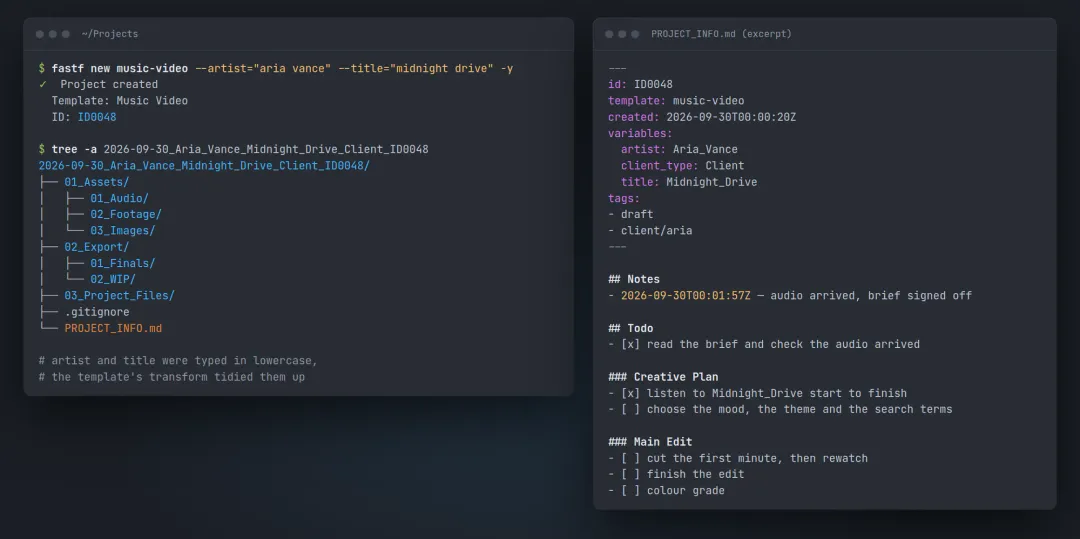Click the '## Notes' heading

(634, 279)
